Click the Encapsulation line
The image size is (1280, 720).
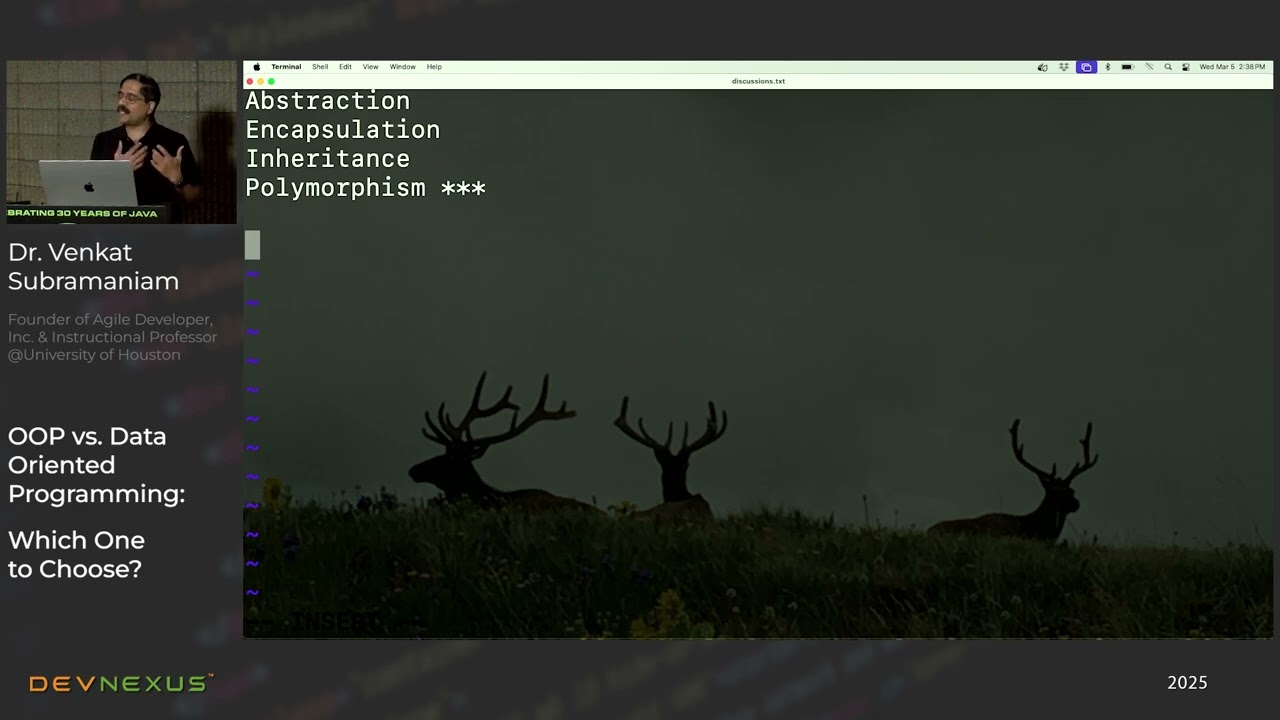pos(343,130)
